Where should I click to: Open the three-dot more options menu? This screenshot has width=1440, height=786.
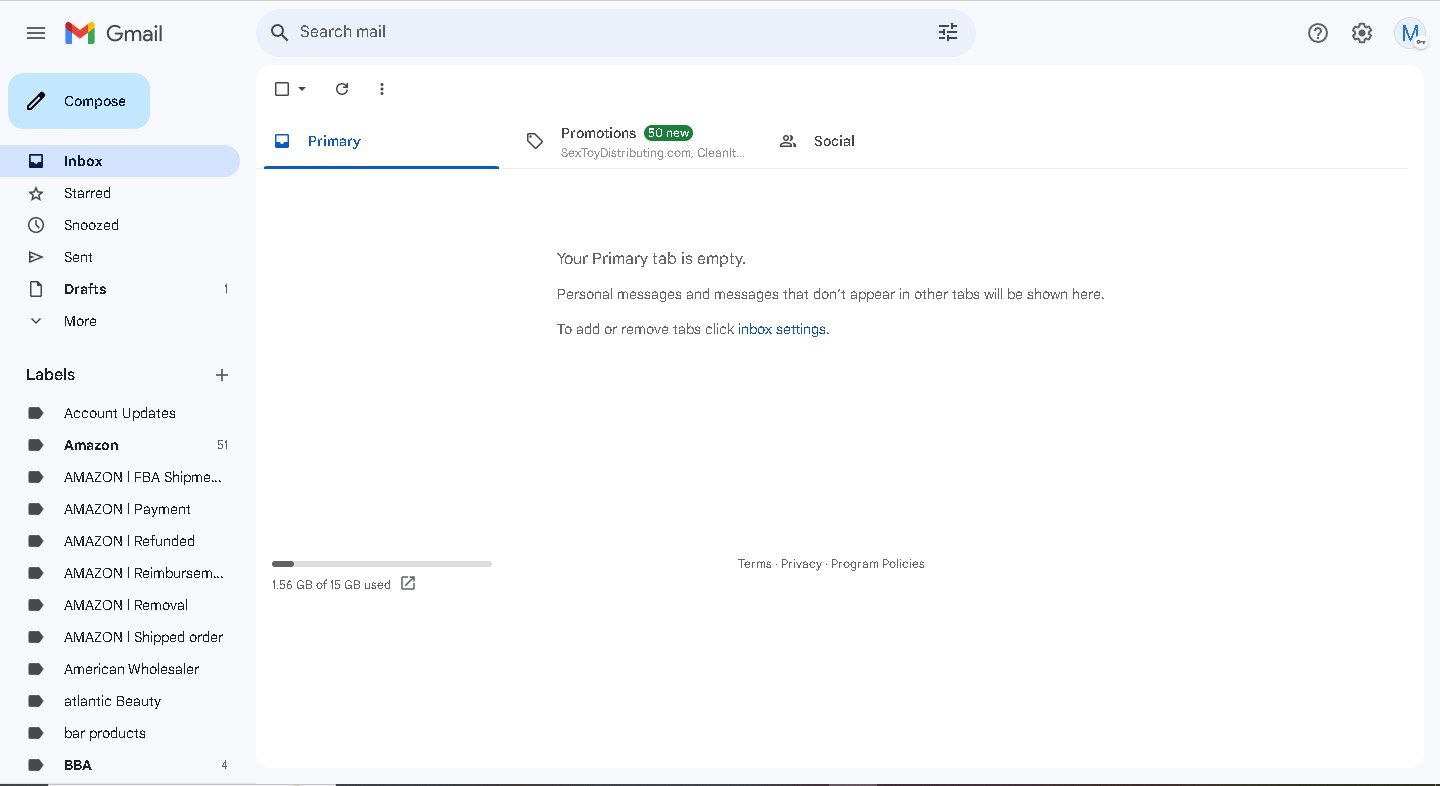click(382, 89)
